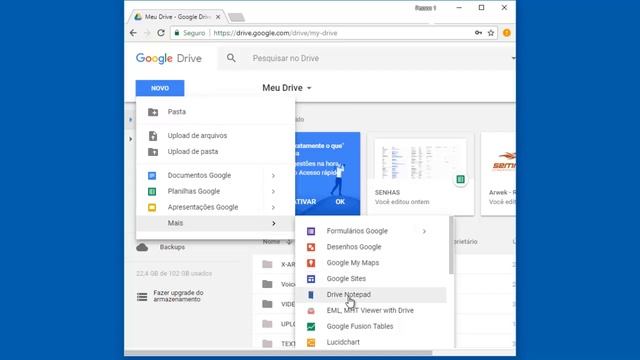Click the submenu vertical scrollbar
This screenshot has height=360, width=640.
(x=451, y=245)
